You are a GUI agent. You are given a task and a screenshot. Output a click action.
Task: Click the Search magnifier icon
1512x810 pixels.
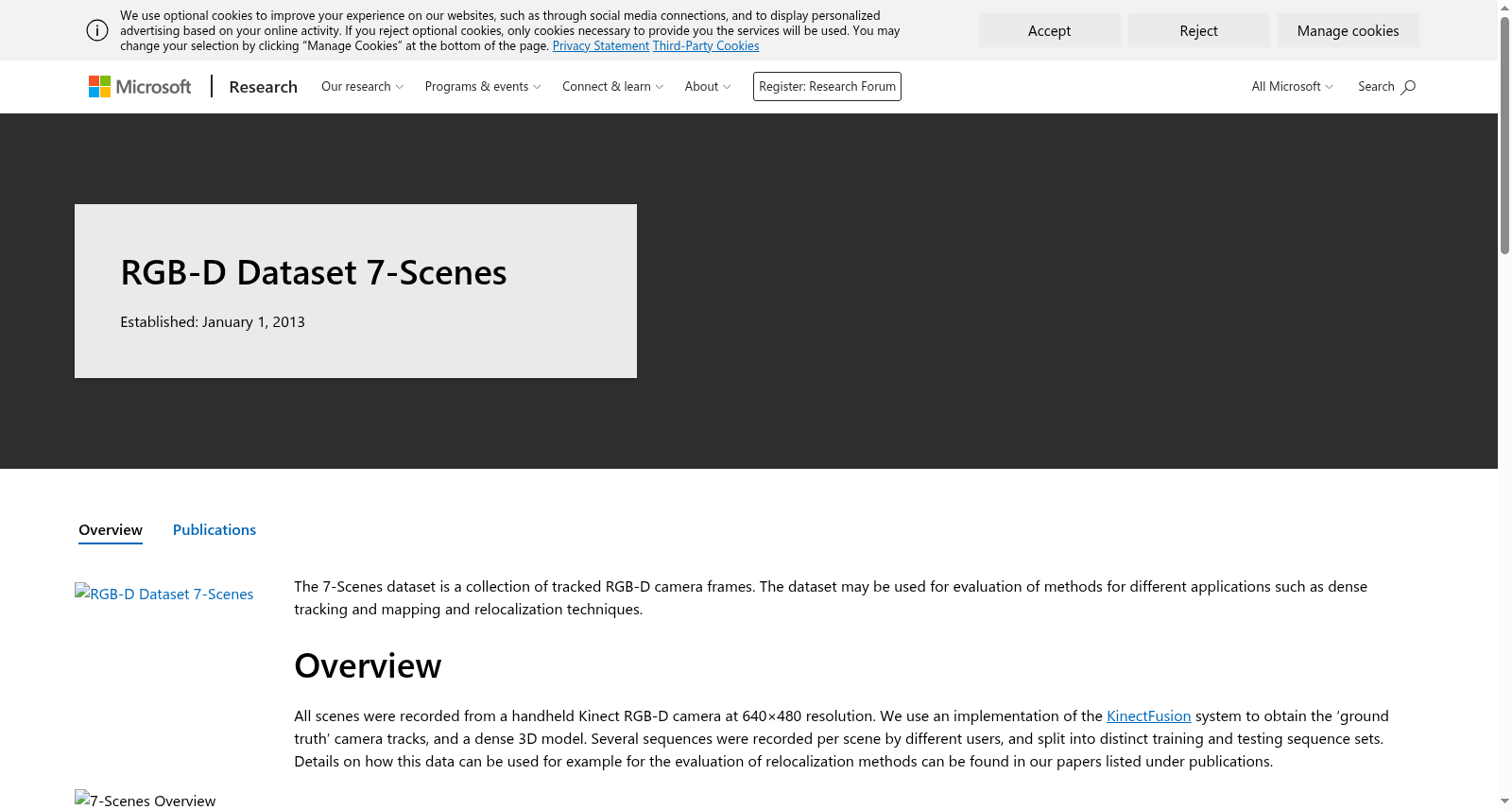pyautogui.click(x=1408, y=87)
